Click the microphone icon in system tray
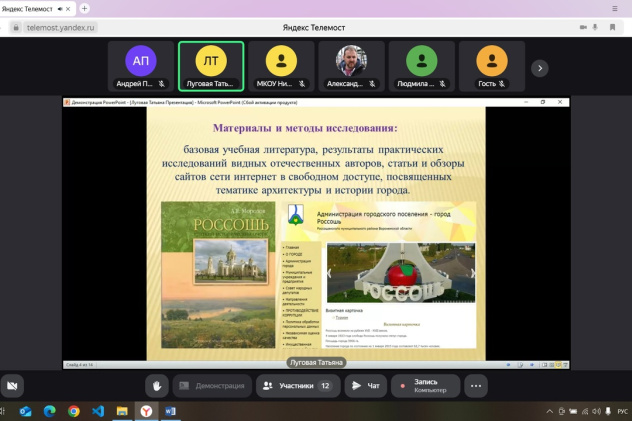The height and width of the screenshot is (421, 632). pos(608,411)
